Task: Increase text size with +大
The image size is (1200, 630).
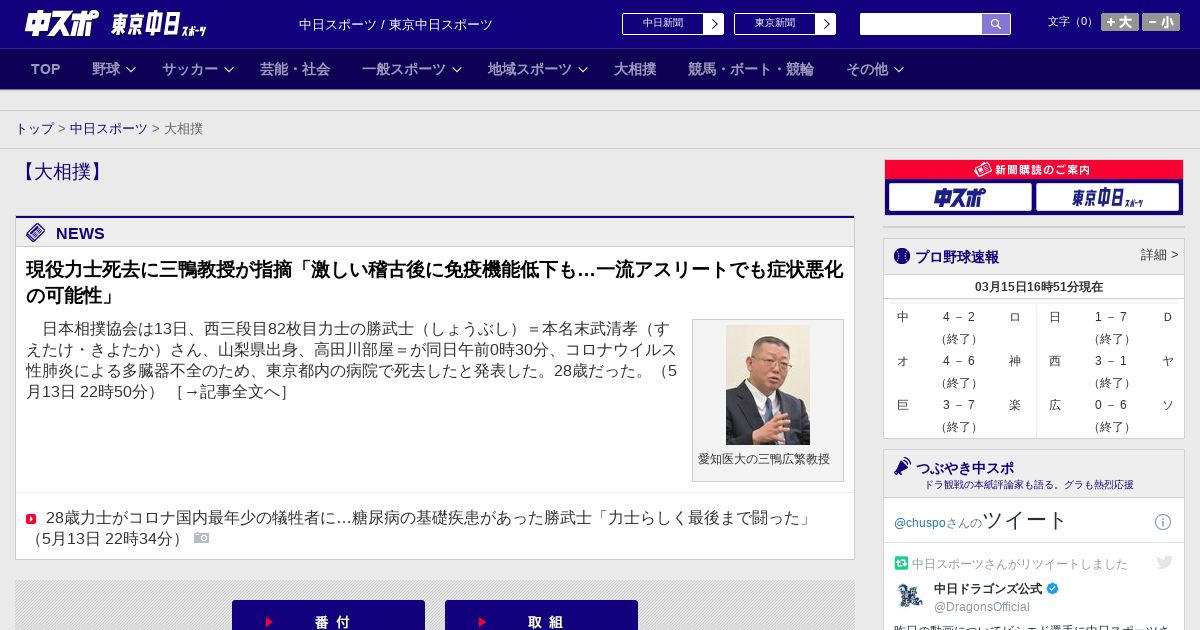Action: pos(1120,22)
